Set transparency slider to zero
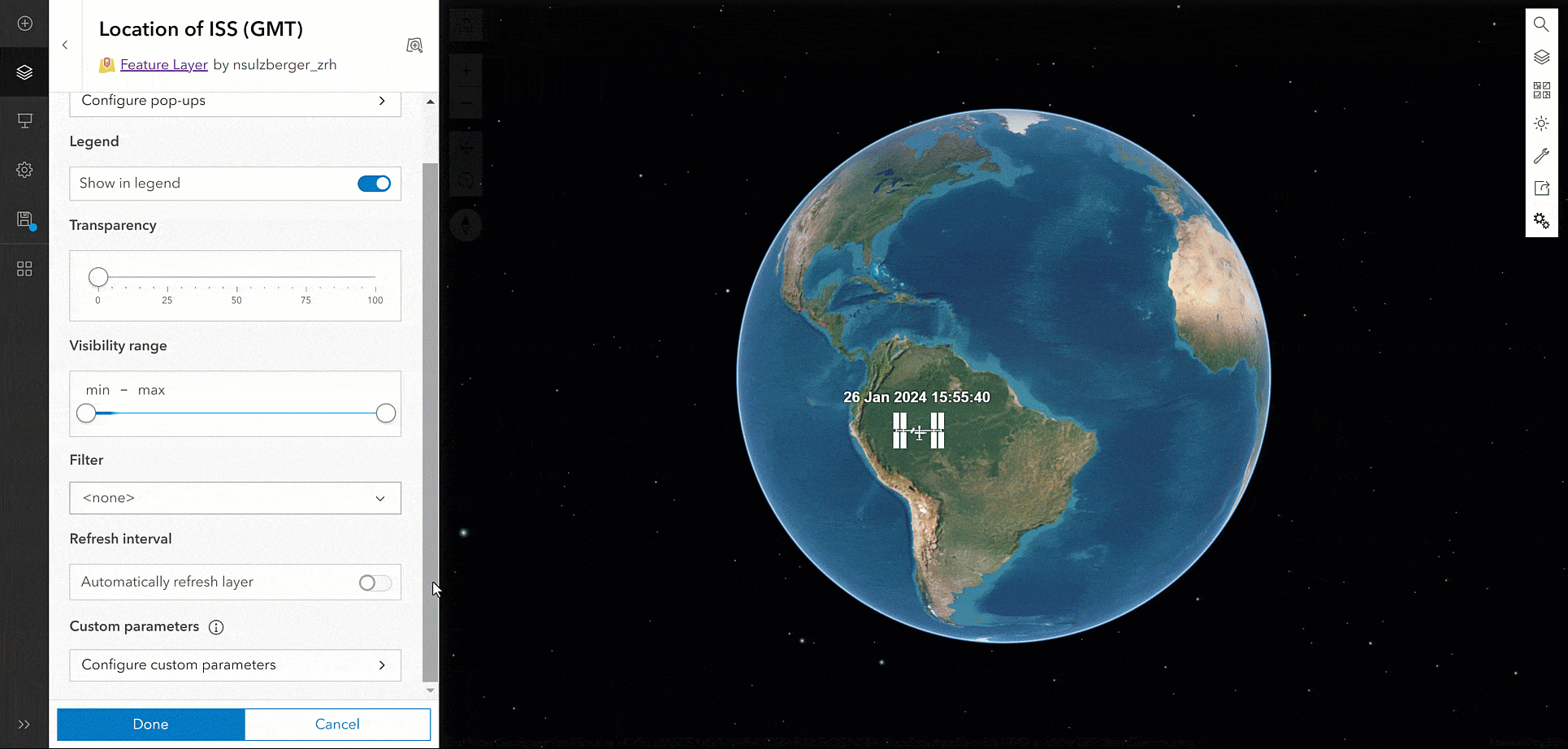This screenshot has width=1568, height=749. [x=98, y=276]
